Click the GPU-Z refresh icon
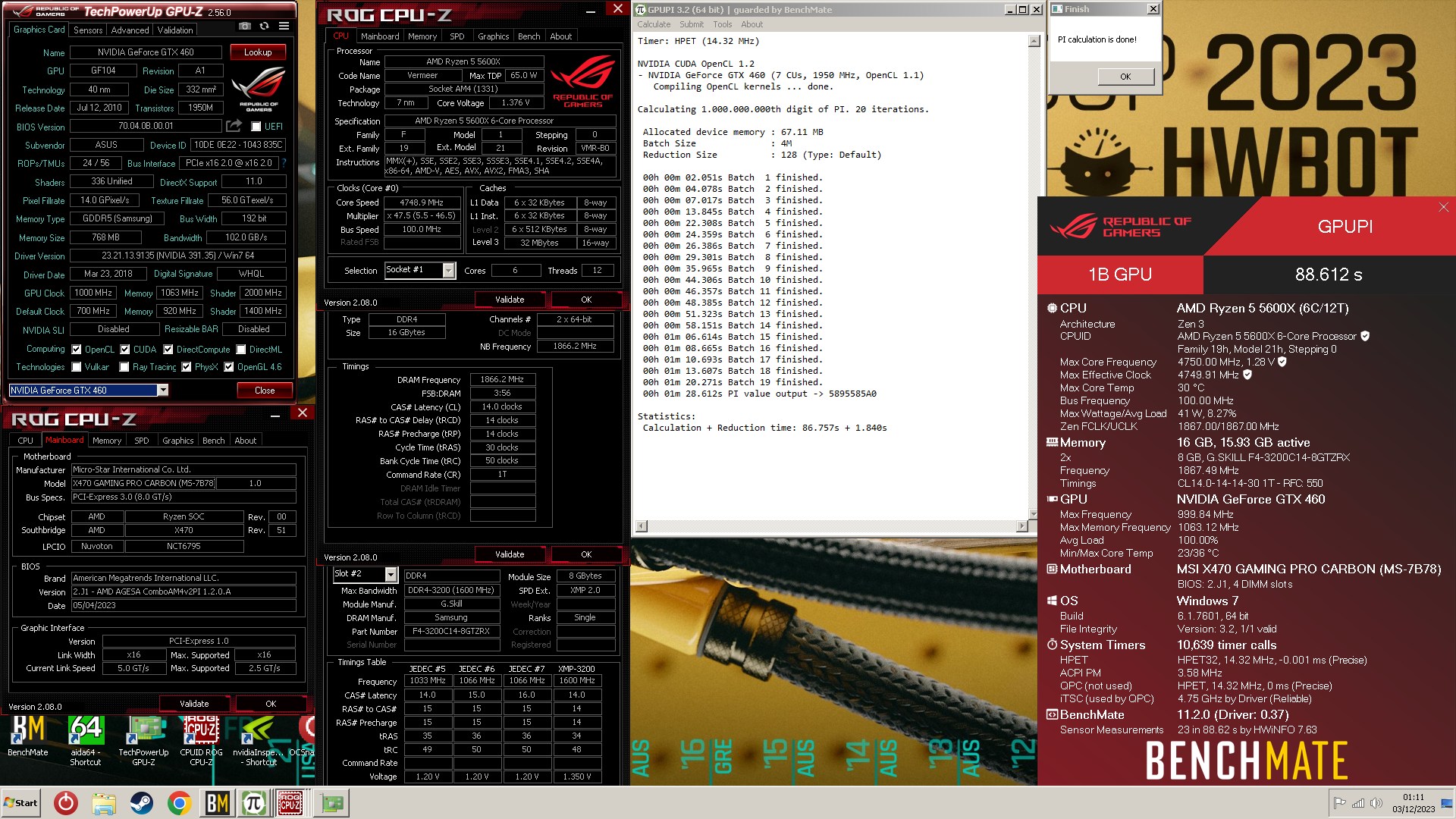This screenshot has height=819, width=1456. (x=264, y=27)
